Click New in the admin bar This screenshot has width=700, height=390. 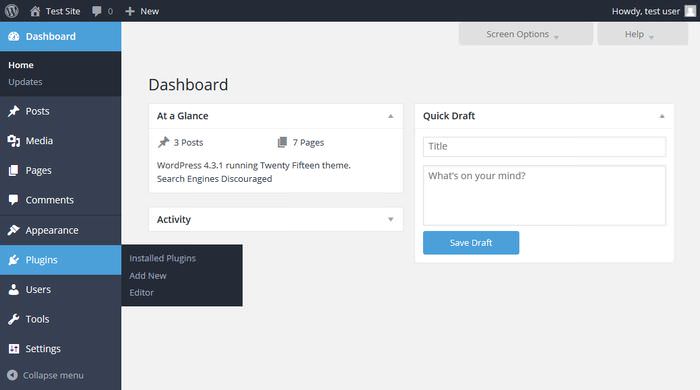pyautogui.click(x=150, y=11)
